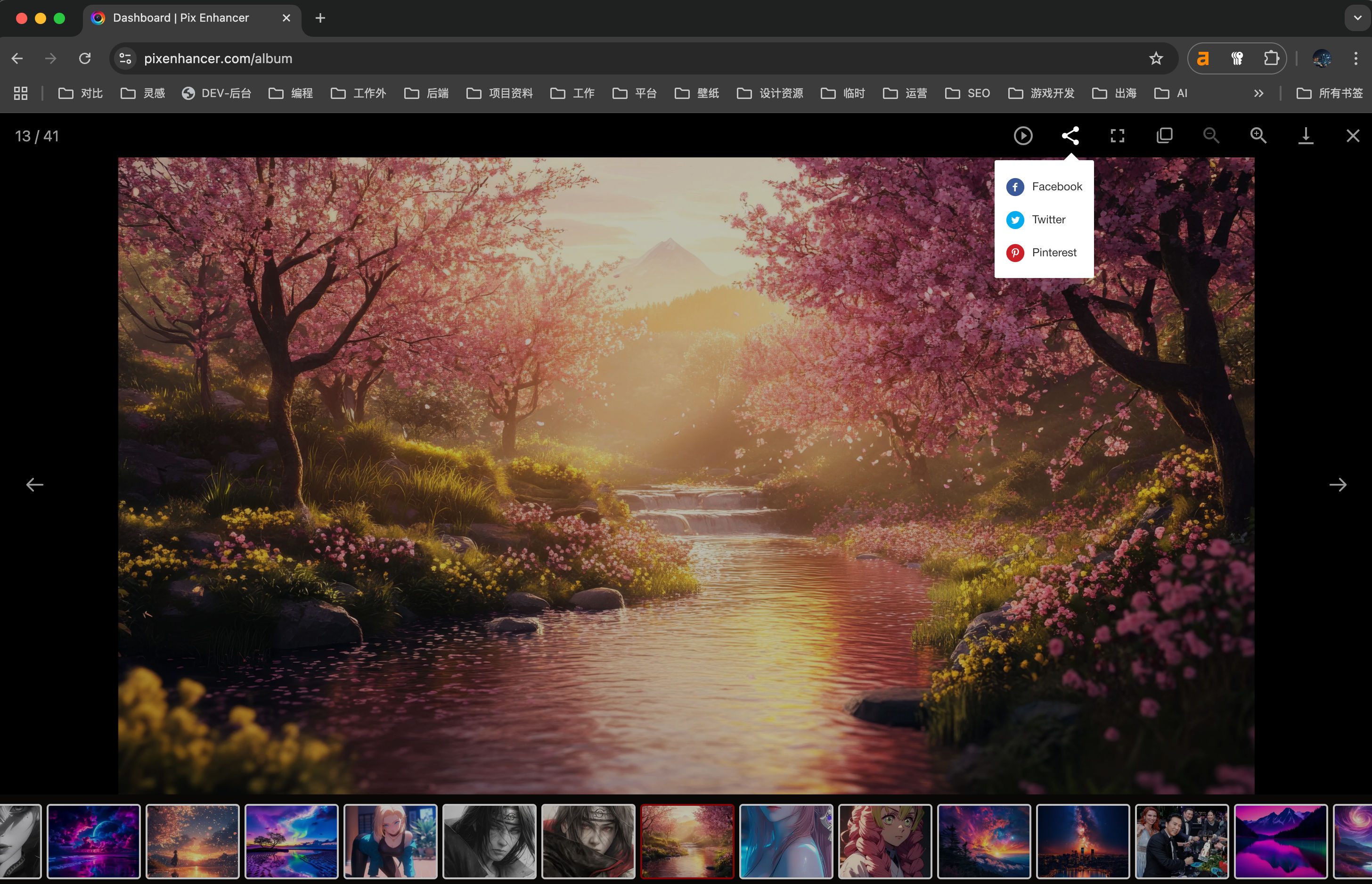
Task: Open the 设计资源 bookmark folder
Action: 770,93
